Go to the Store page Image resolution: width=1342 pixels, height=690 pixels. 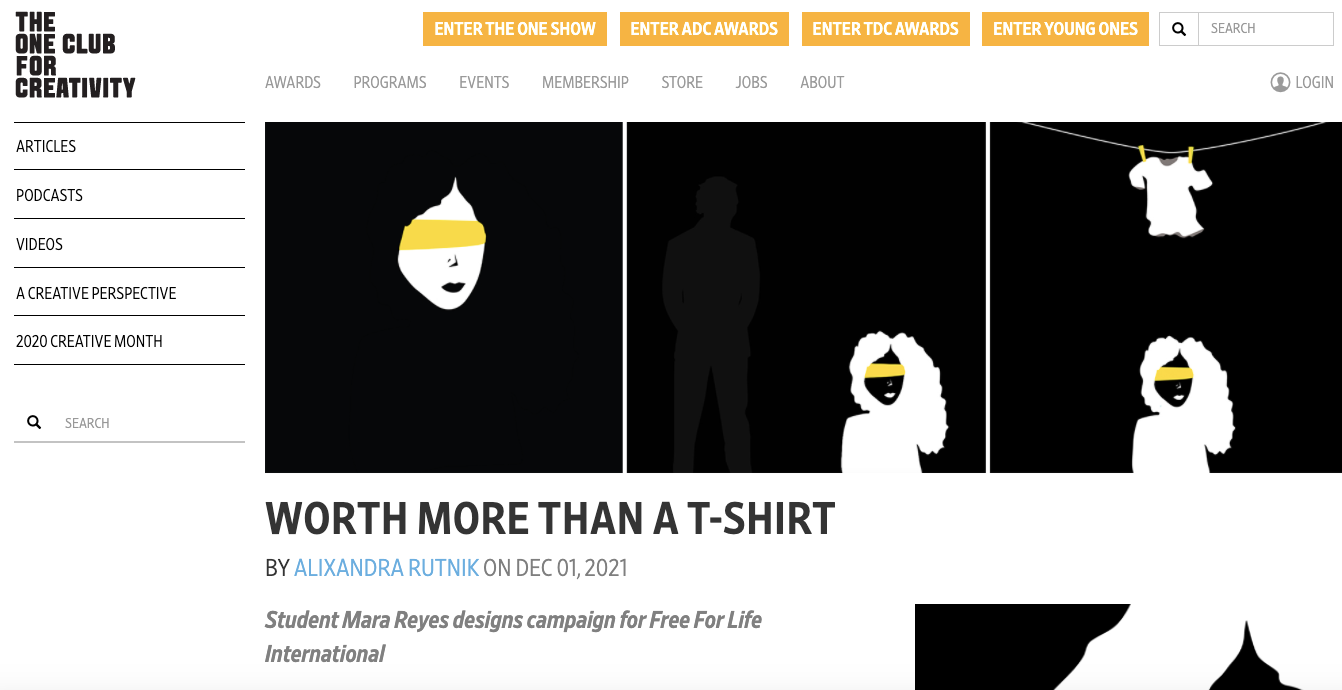click(682, 82)
